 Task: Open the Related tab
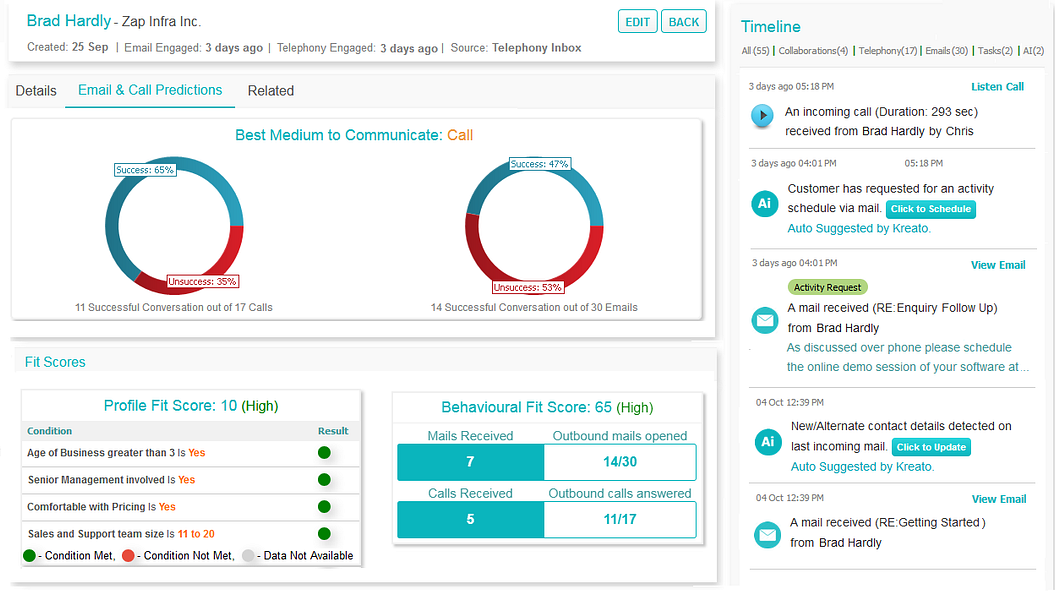pyautogui.click(x=270, y=91)
